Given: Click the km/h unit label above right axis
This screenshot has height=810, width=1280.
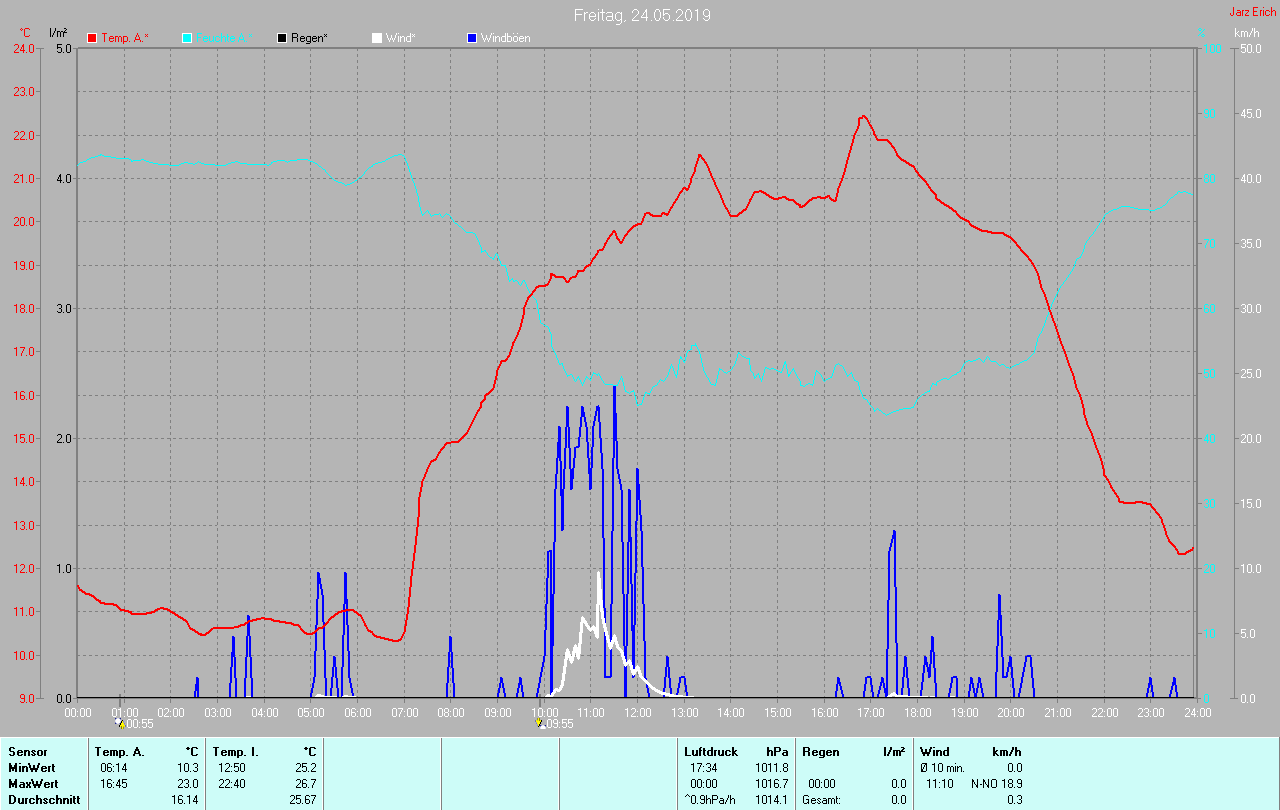Looking at the screenshot, I should coord(1246,33).
